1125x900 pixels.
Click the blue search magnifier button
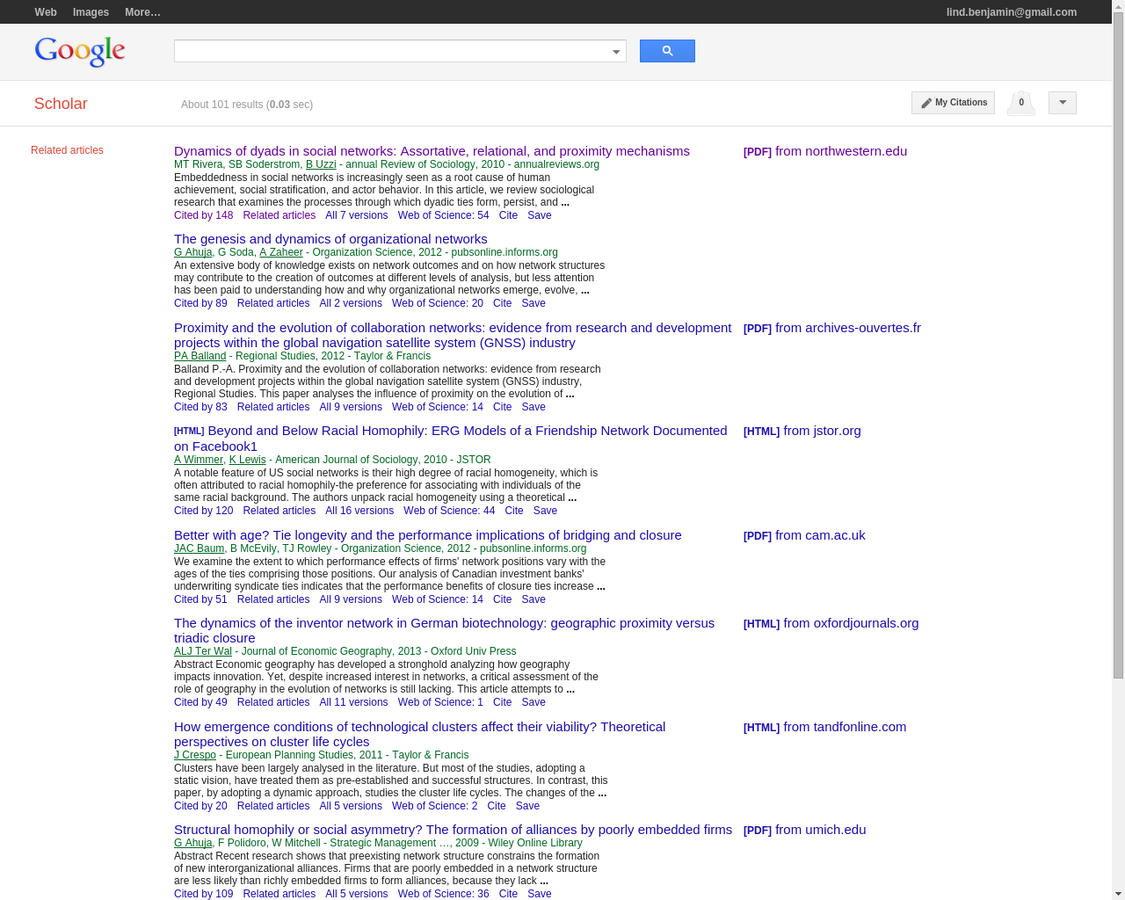coord(667,51)
